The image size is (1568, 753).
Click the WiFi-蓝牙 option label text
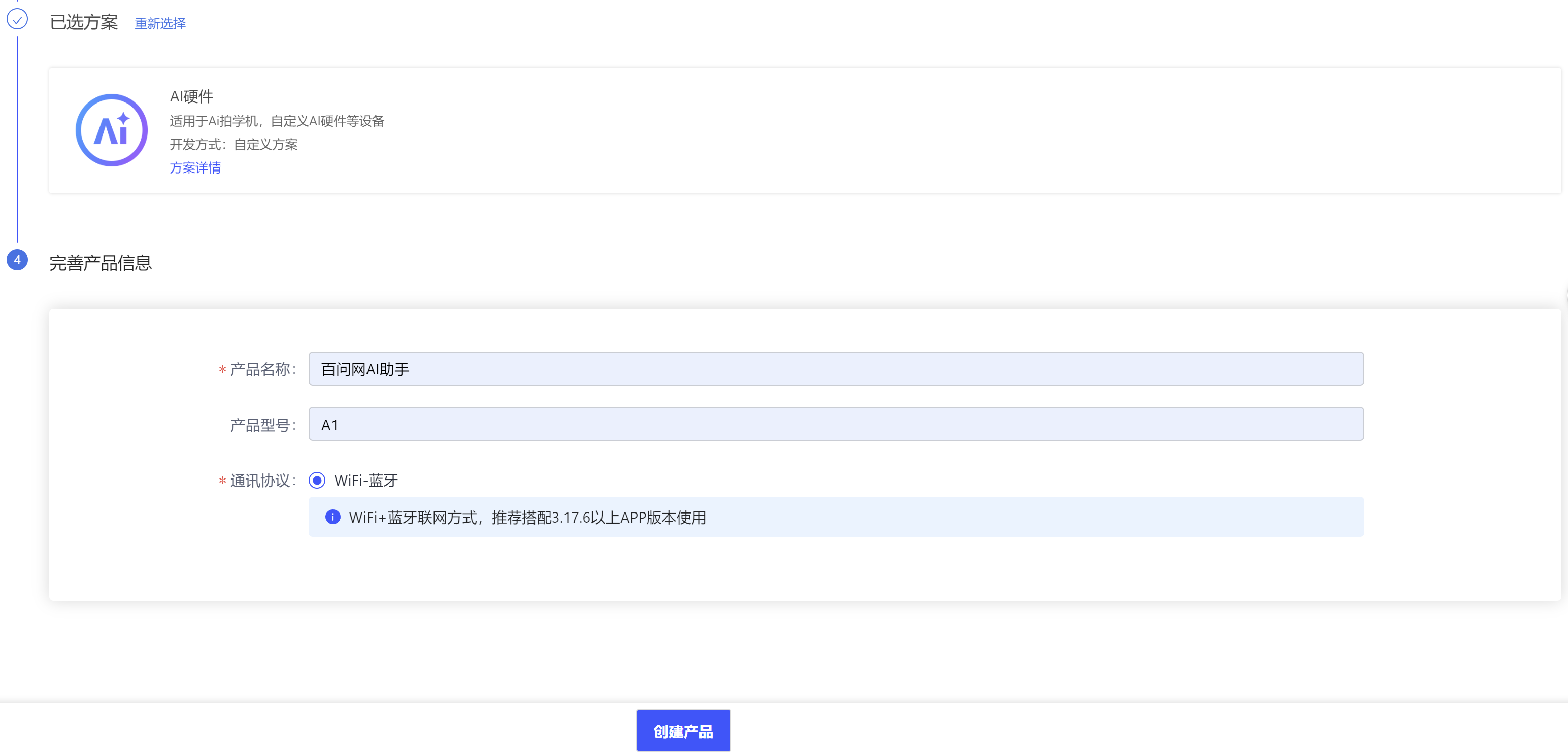coord(366,481)
